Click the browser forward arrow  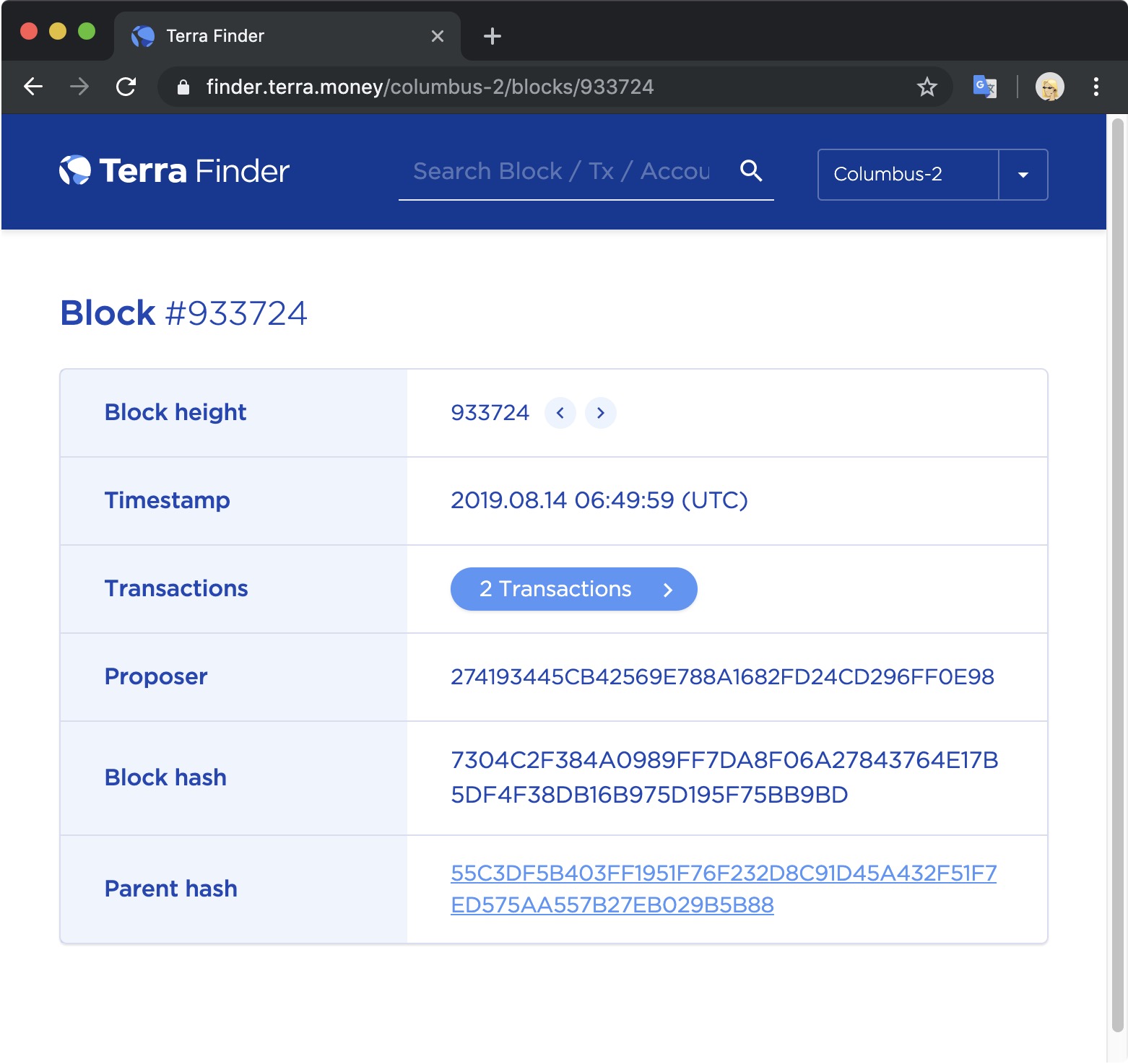(79, 87)
